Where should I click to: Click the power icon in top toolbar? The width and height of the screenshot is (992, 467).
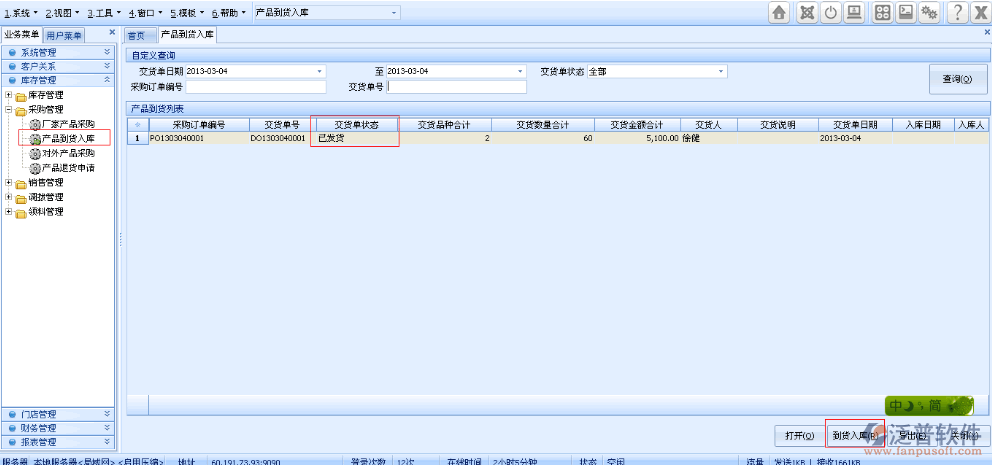pyautogui.click(x=831, y=12)
